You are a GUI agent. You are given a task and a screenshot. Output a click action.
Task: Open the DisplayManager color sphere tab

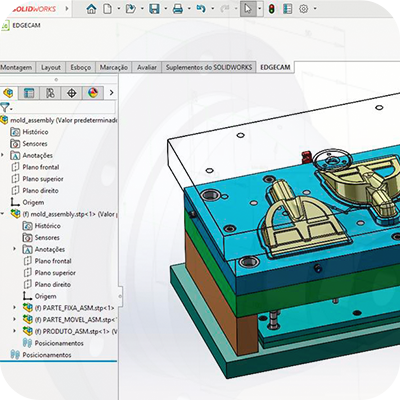[93, 93]
